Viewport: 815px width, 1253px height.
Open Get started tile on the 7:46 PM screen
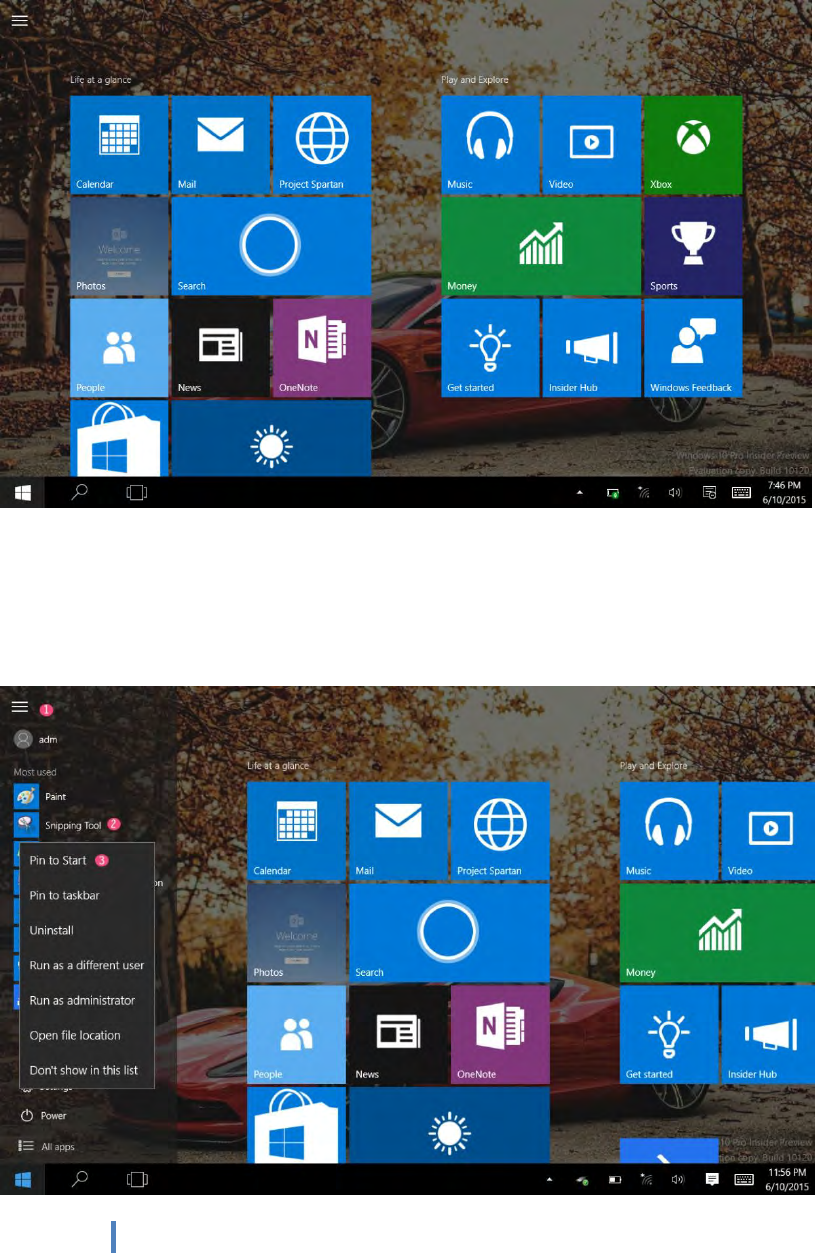click(x=490, y=347)
